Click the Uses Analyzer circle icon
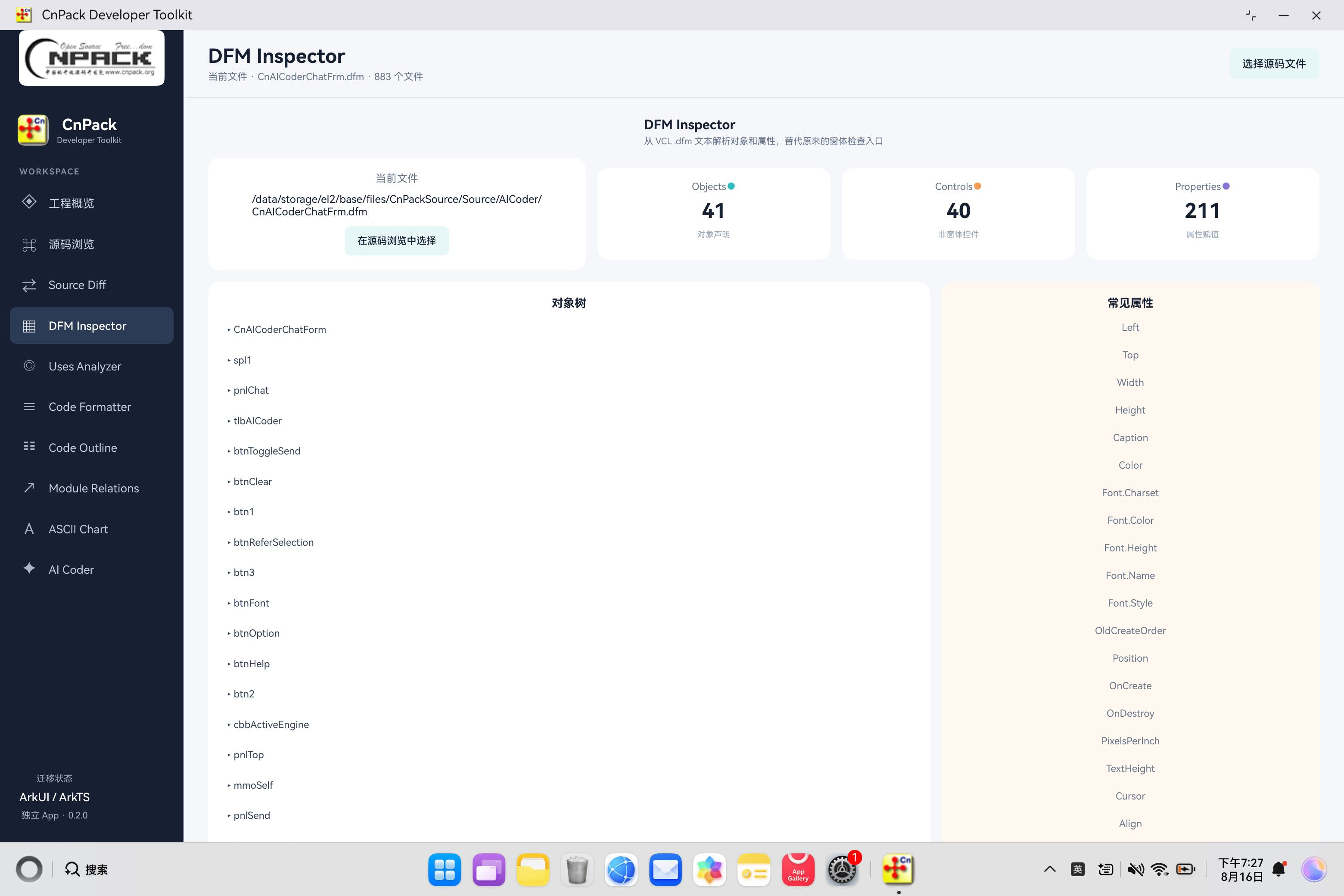The width and height of the screenshot is (1344, 896). [29, 366]
